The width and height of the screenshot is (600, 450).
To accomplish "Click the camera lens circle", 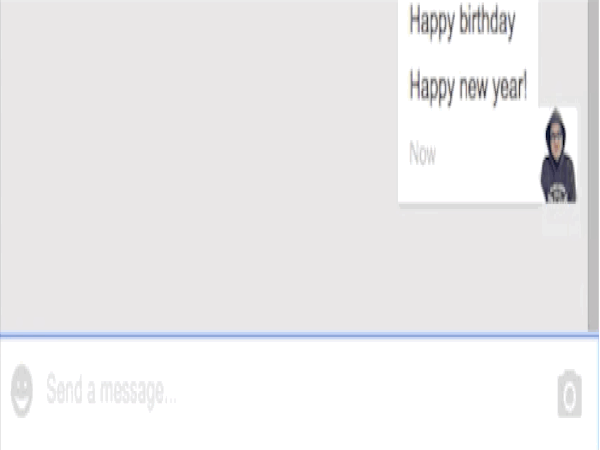I will click(569, 396).
